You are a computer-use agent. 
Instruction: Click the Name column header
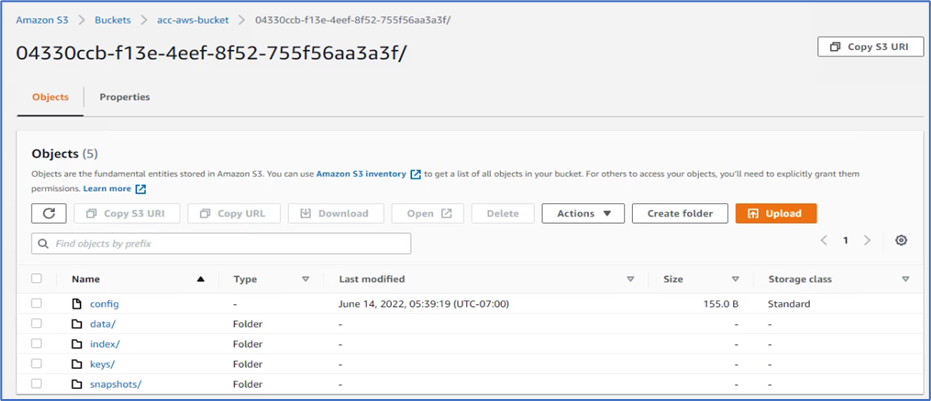(x=86, y=279)
